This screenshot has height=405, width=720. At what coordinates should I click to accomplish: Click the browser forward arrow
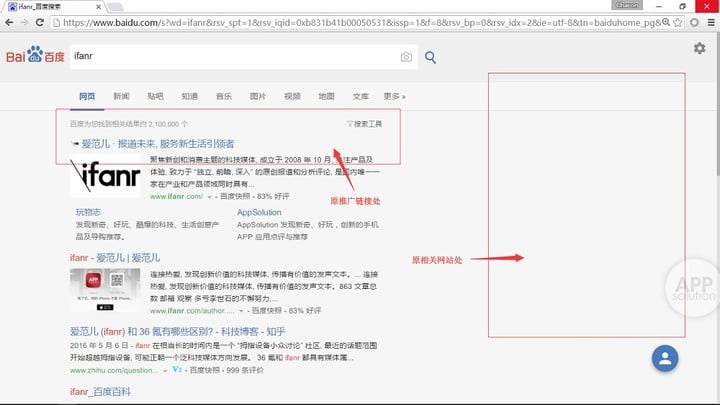[x=24, y=22]
